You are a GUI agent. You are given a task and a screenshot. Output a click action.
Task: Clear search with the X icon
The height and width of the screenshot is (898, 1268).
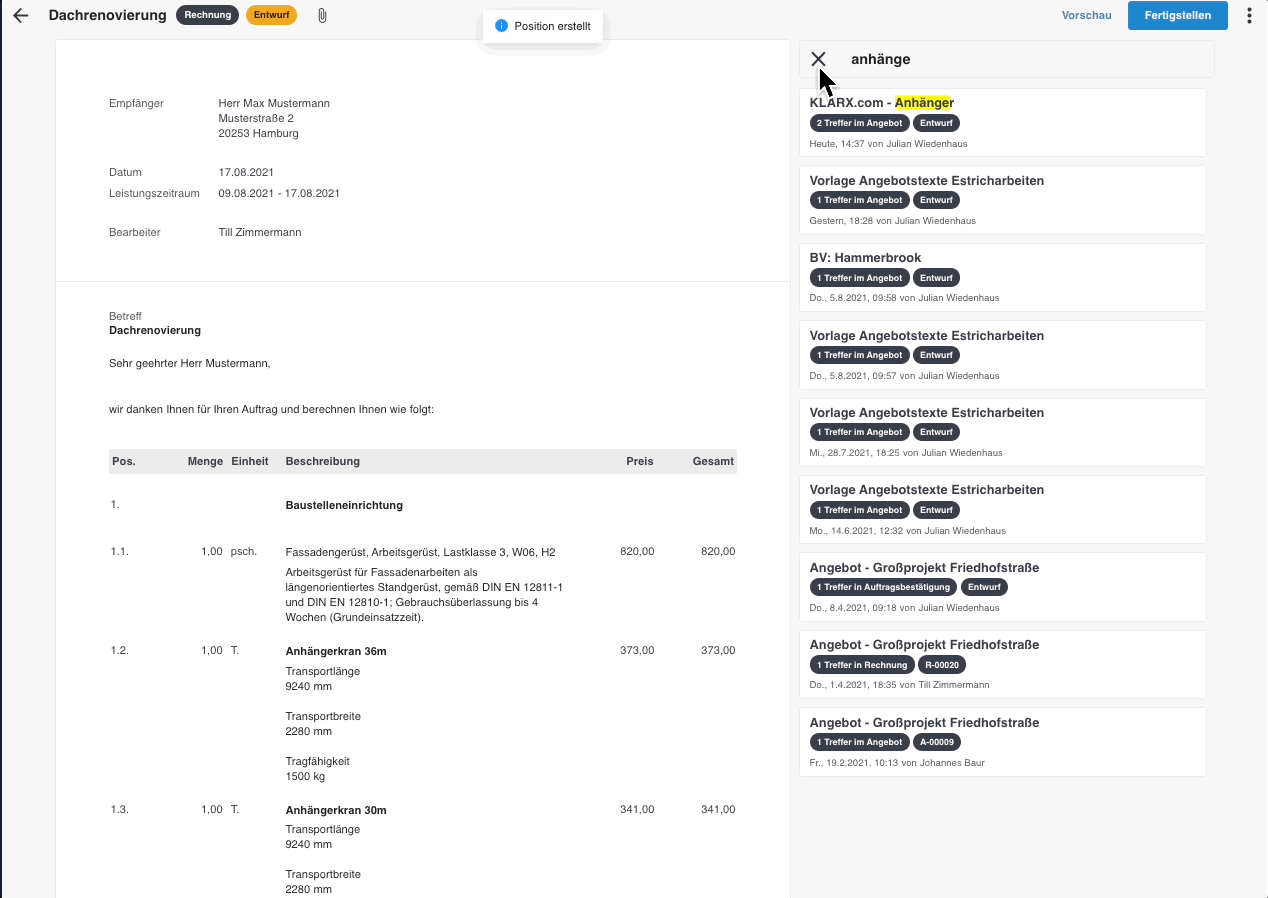(818, 59)
